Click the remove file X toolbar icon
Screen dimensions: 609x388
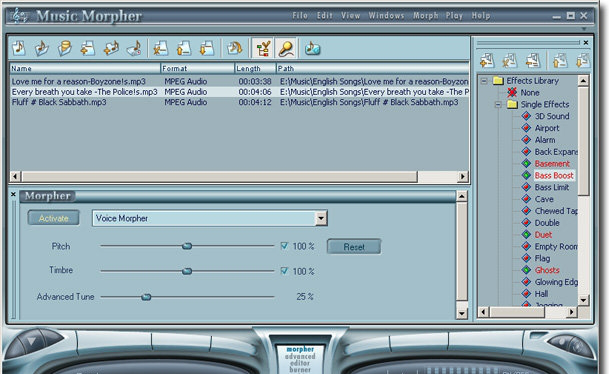pyautogui.click(x=160, y=49)
